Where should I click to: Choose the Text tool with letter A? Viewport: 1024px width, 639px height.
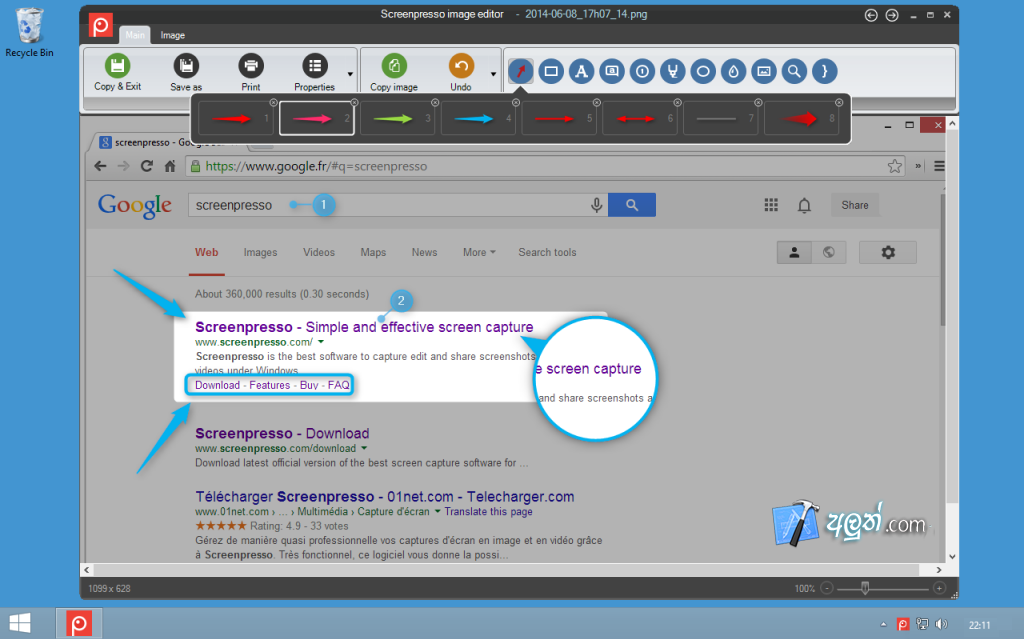[x=581, y=71]
